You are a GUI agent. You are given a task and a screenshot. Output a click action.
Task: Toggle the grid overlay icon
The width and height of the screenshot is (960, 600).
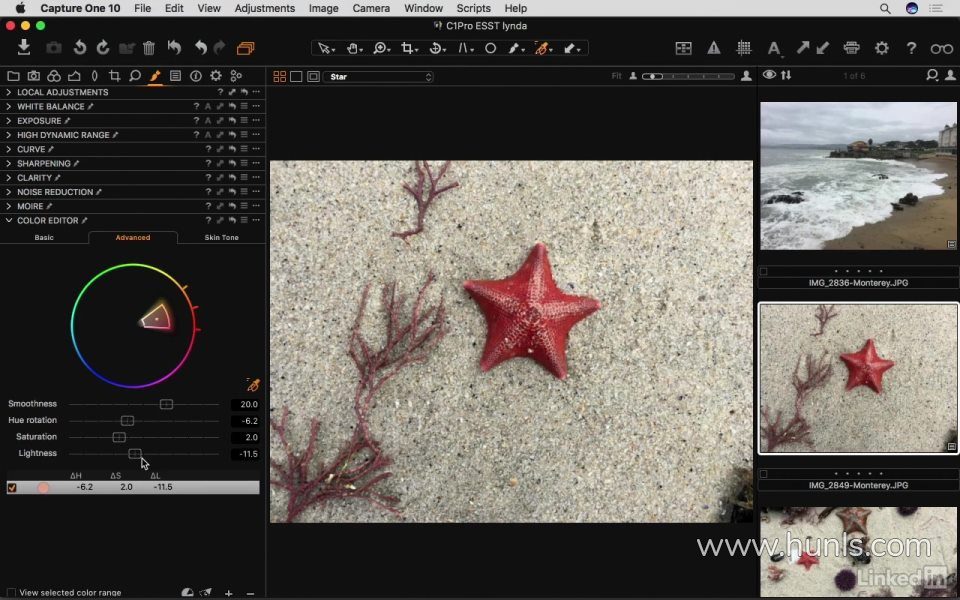tap(744, 47)
